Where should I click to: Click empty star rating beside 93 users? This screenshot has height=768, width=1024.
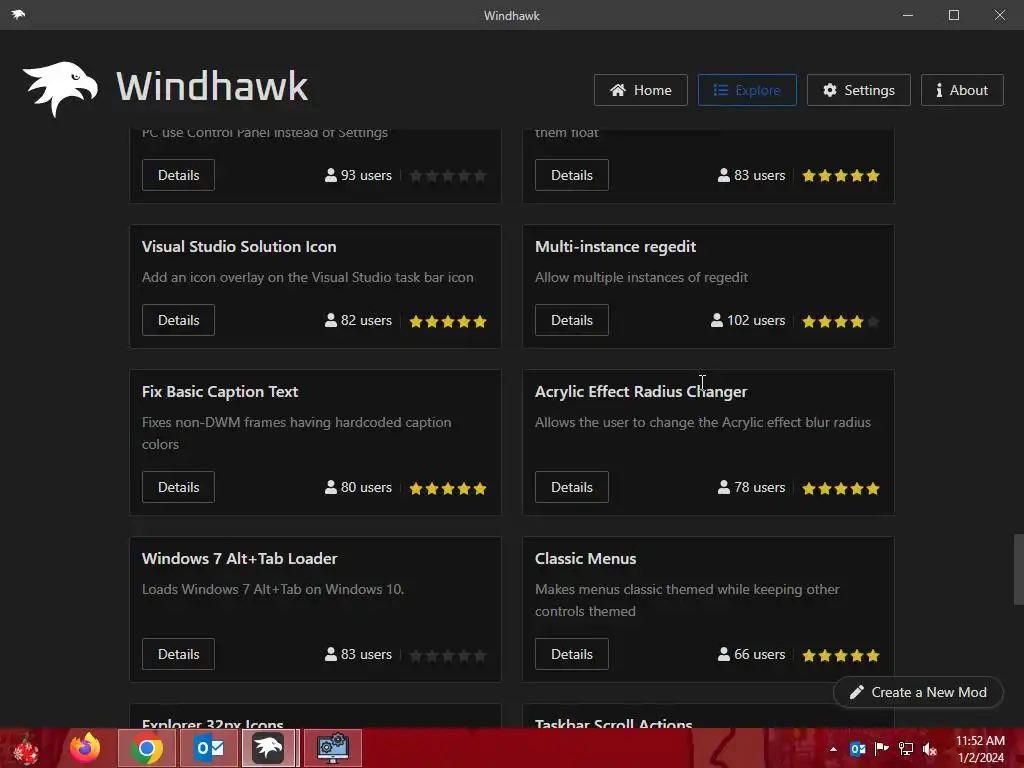(x=448, y=176)
